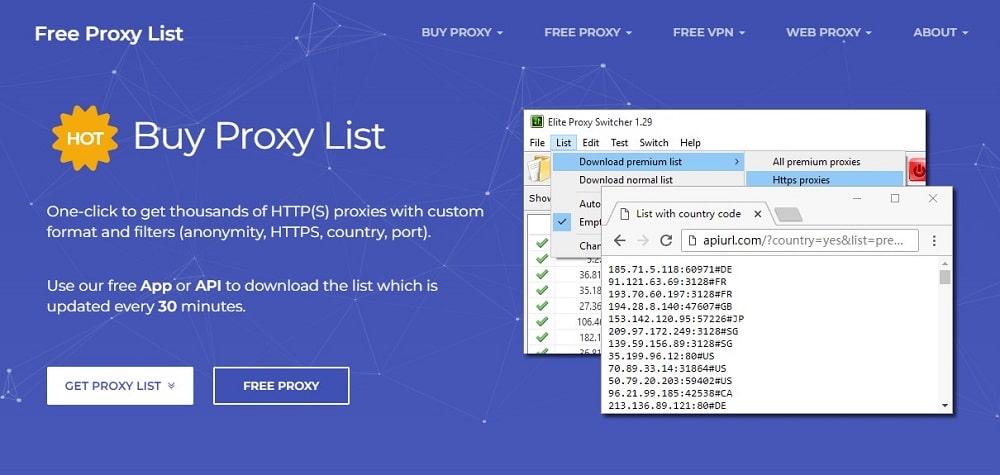1000x475 pixels.
Task: Maximize the browser window
Action: [x=895, y=198]
